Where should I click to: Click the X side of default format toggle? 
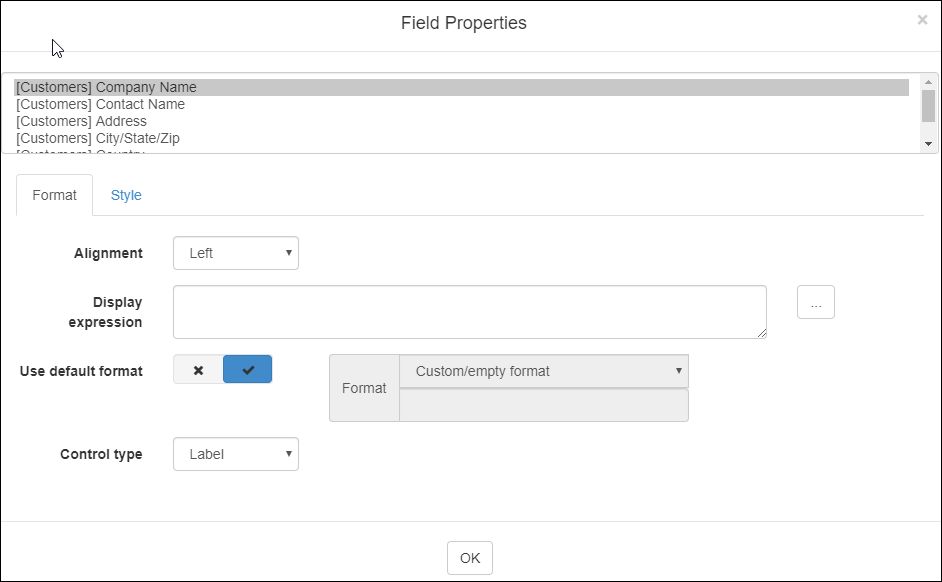pos(198,370)
